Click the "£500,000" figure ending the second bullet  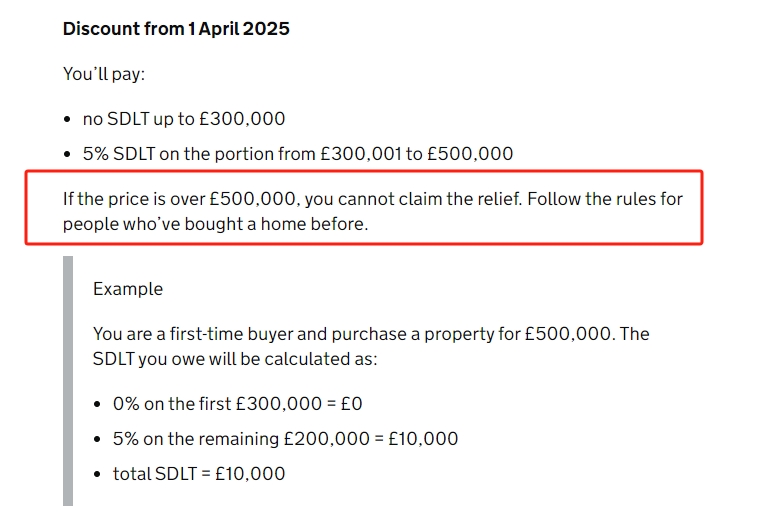(x=470, y=154)
